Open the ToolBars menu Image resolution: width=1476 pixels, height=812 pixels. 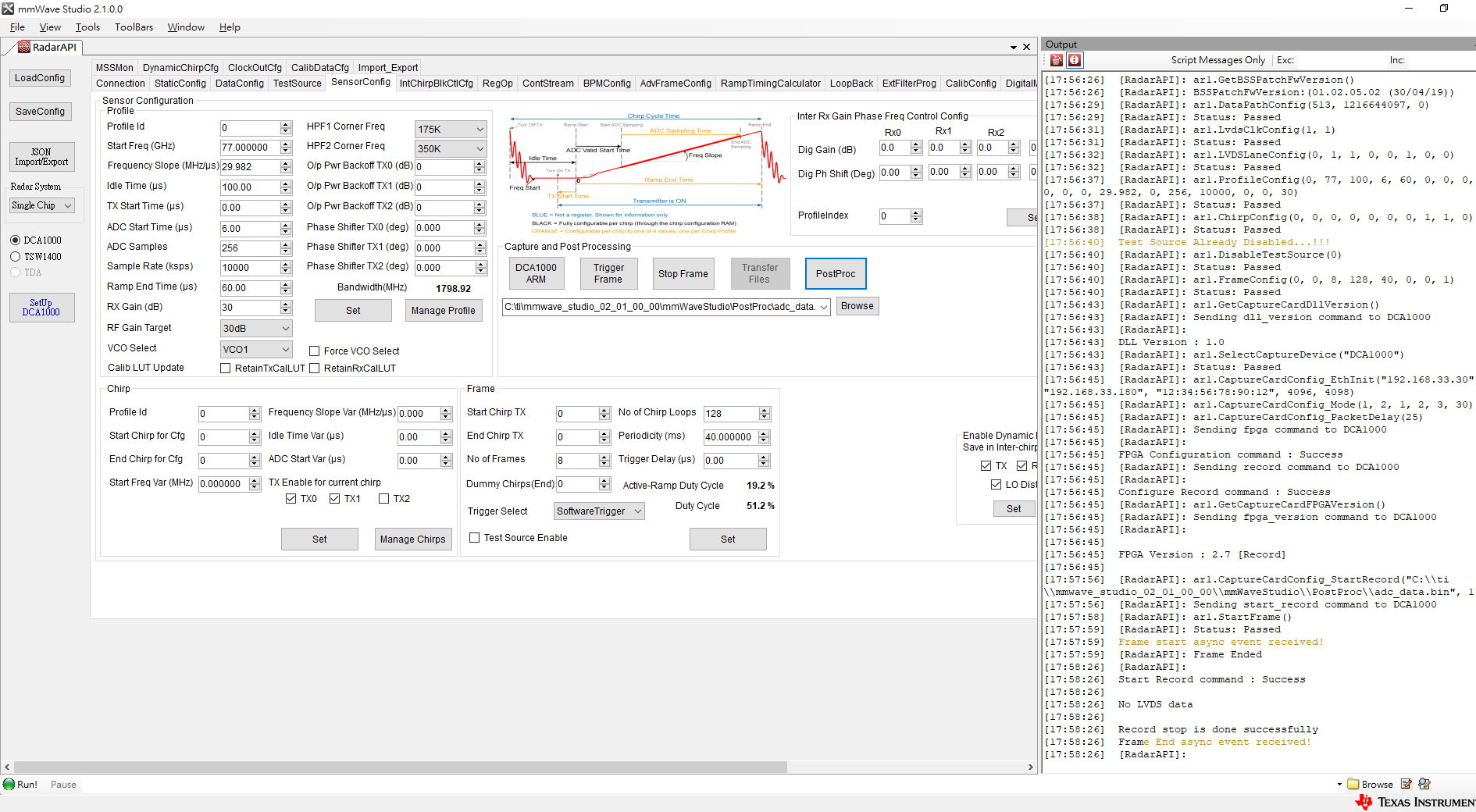134,27
